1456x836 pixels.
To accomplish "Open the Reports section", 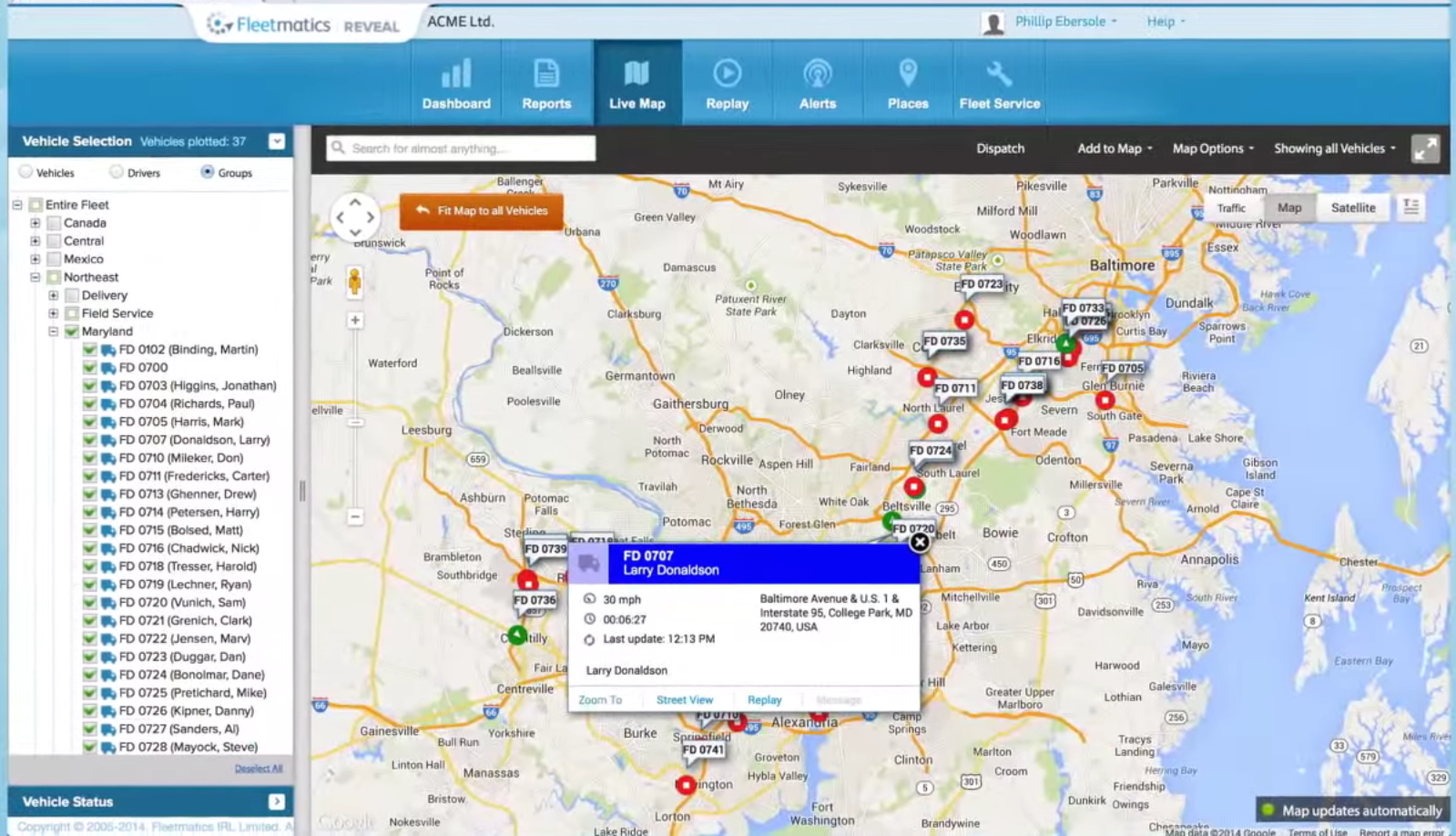I will [x=546, y=84].
